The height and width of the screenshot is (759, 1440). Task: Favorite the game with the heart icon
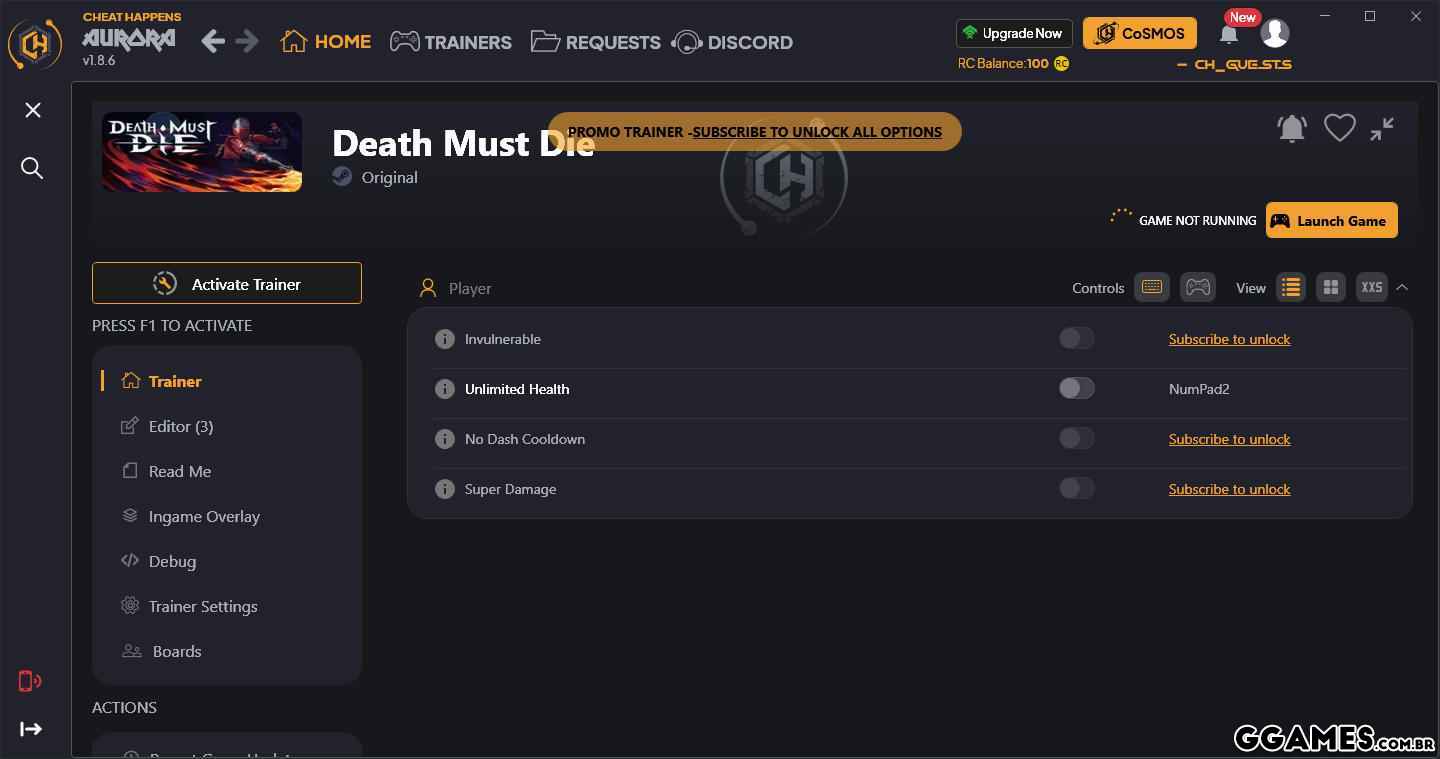tap(1339, 128)
